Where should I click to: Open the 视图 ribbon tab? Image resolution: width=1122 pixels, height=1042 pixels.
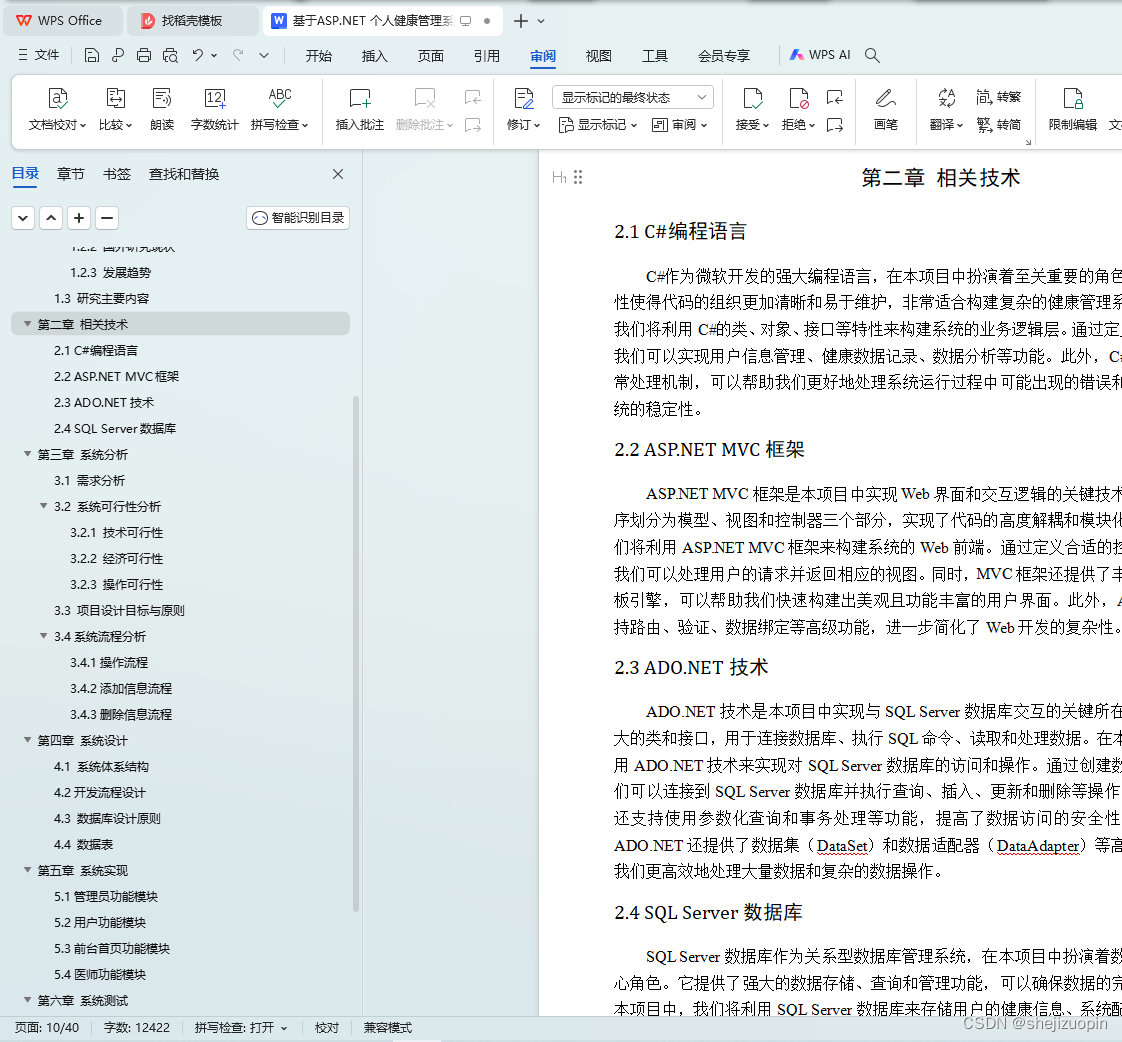598,56
